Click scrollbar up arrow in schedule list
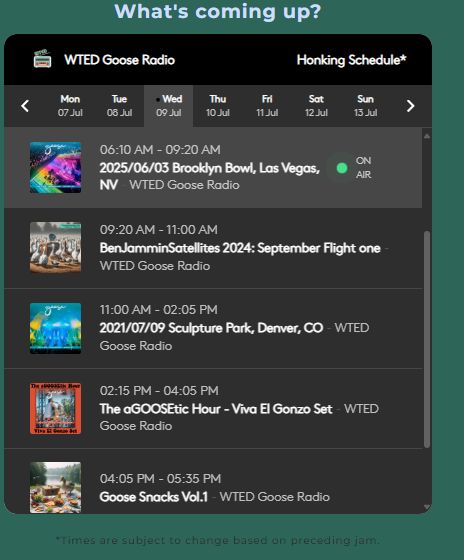Image resolution: width=464 pixels, height=560 pixels. tap(427, 136)
